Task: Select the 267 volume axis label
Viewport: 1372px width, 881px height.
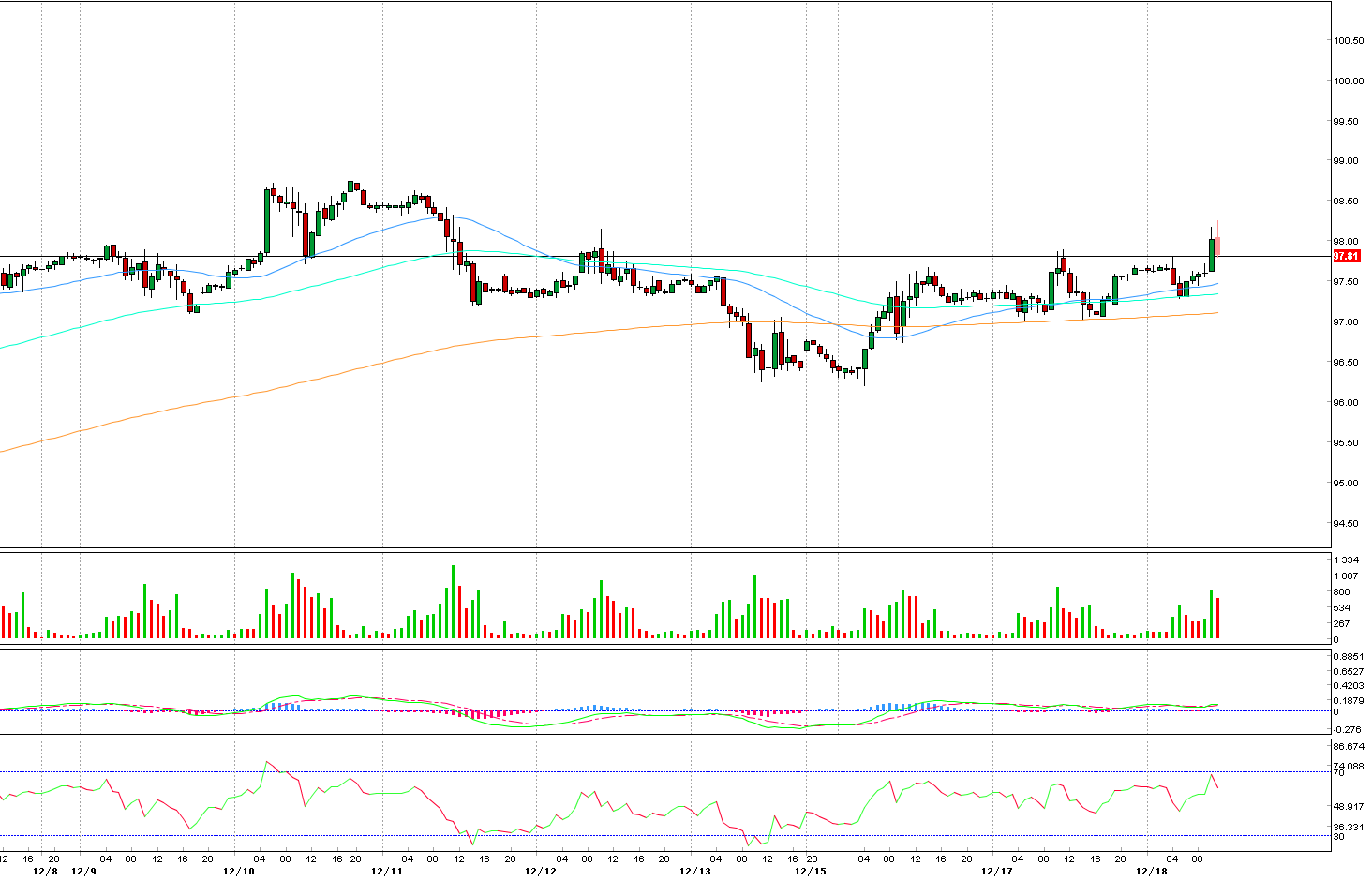Action: pos(1343,623)
